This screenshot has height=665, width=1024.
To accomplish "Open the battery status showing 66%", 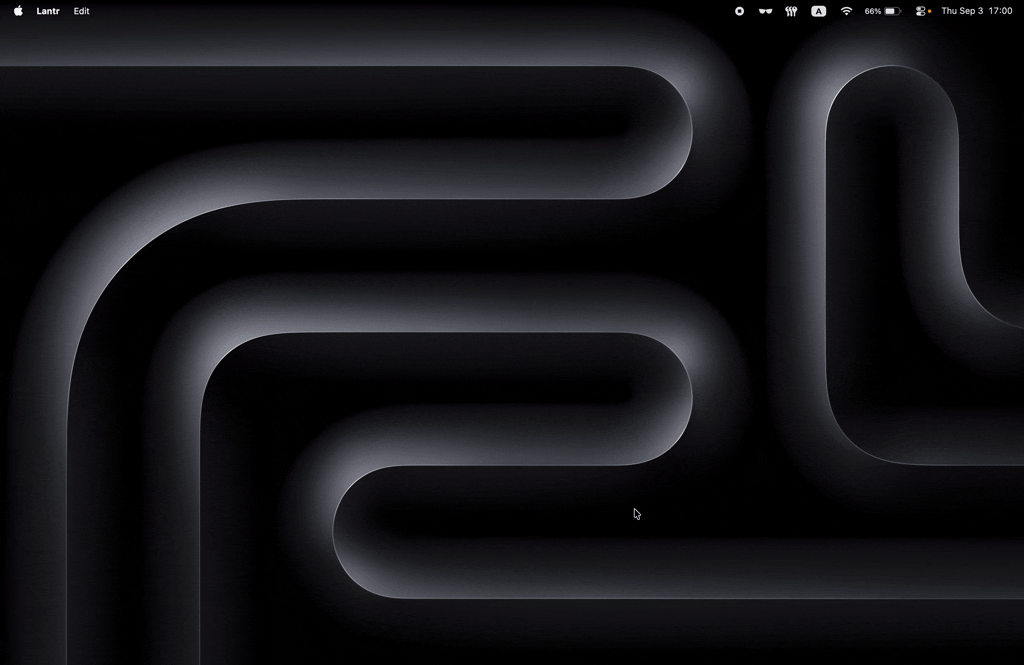I will pyautogui.click(x=882, y=11).
